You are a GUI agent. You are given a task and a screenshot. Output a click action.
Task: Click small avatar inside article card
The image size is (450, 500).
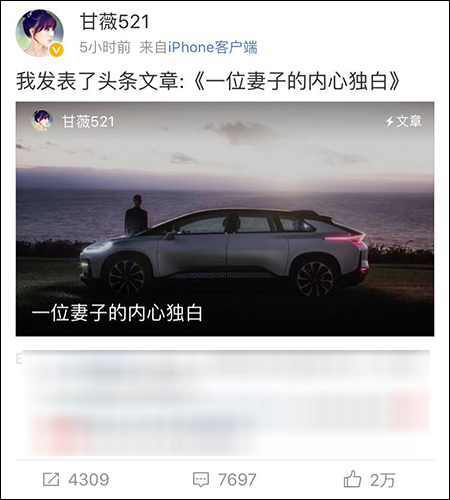(42, 120)
